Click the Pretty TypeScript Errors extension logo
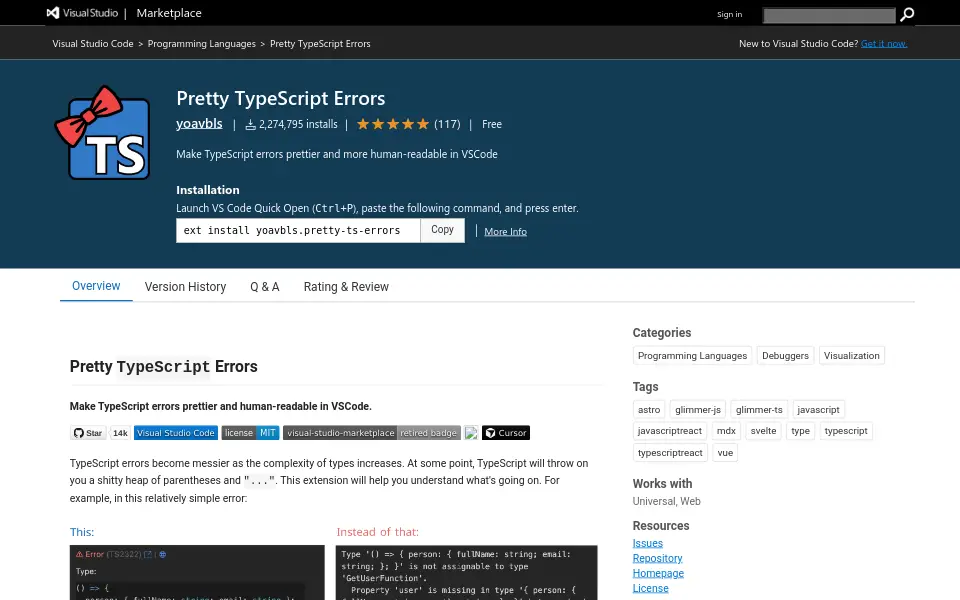The width and height of the screenshot is (960, 600). pos(102,133)
